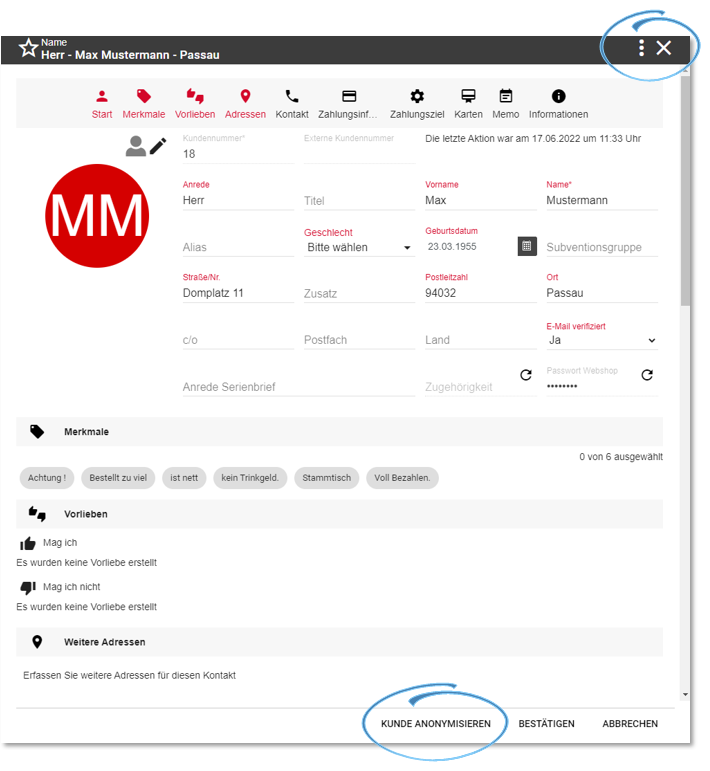Click the Vorlieben section thumbs icon

pos(37,514)
